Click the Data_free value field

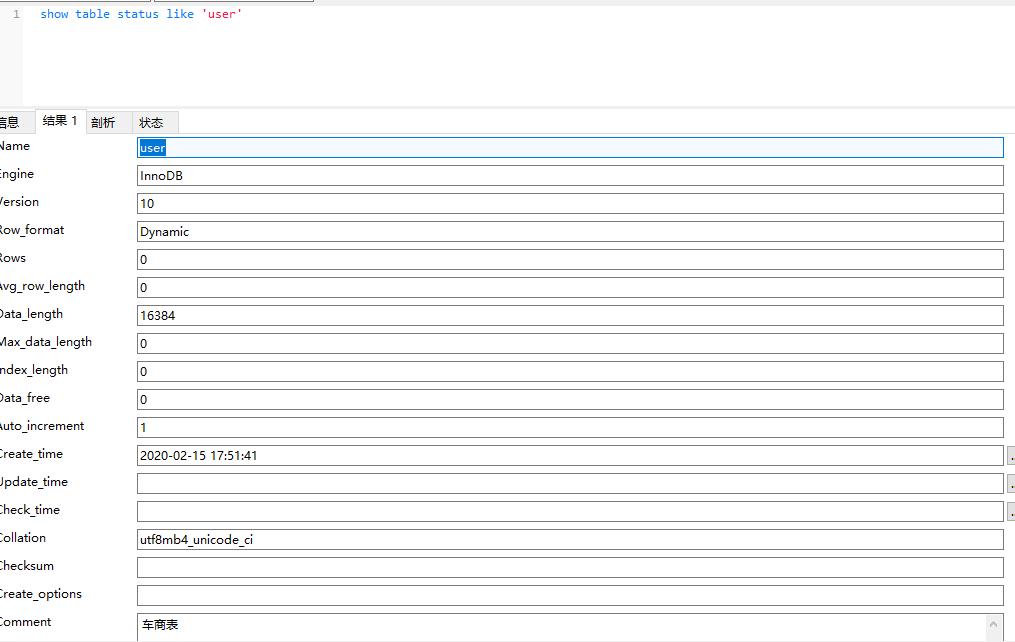[x=570, y=399]
